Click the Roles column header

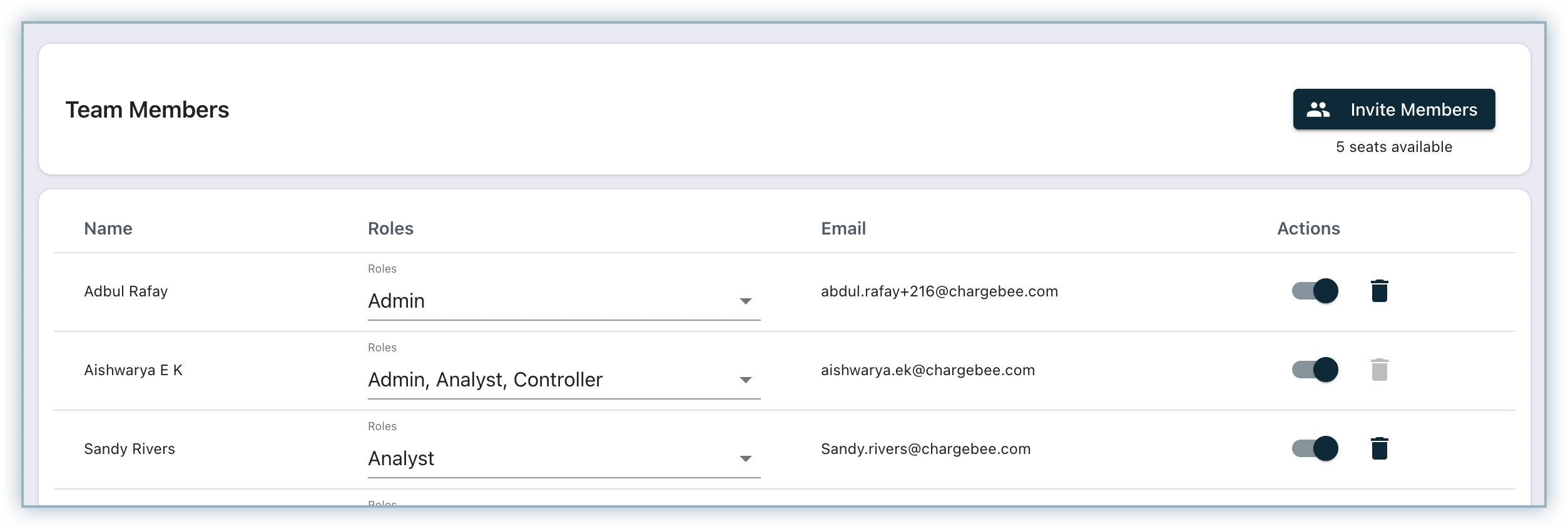click(x=390, y=229)
